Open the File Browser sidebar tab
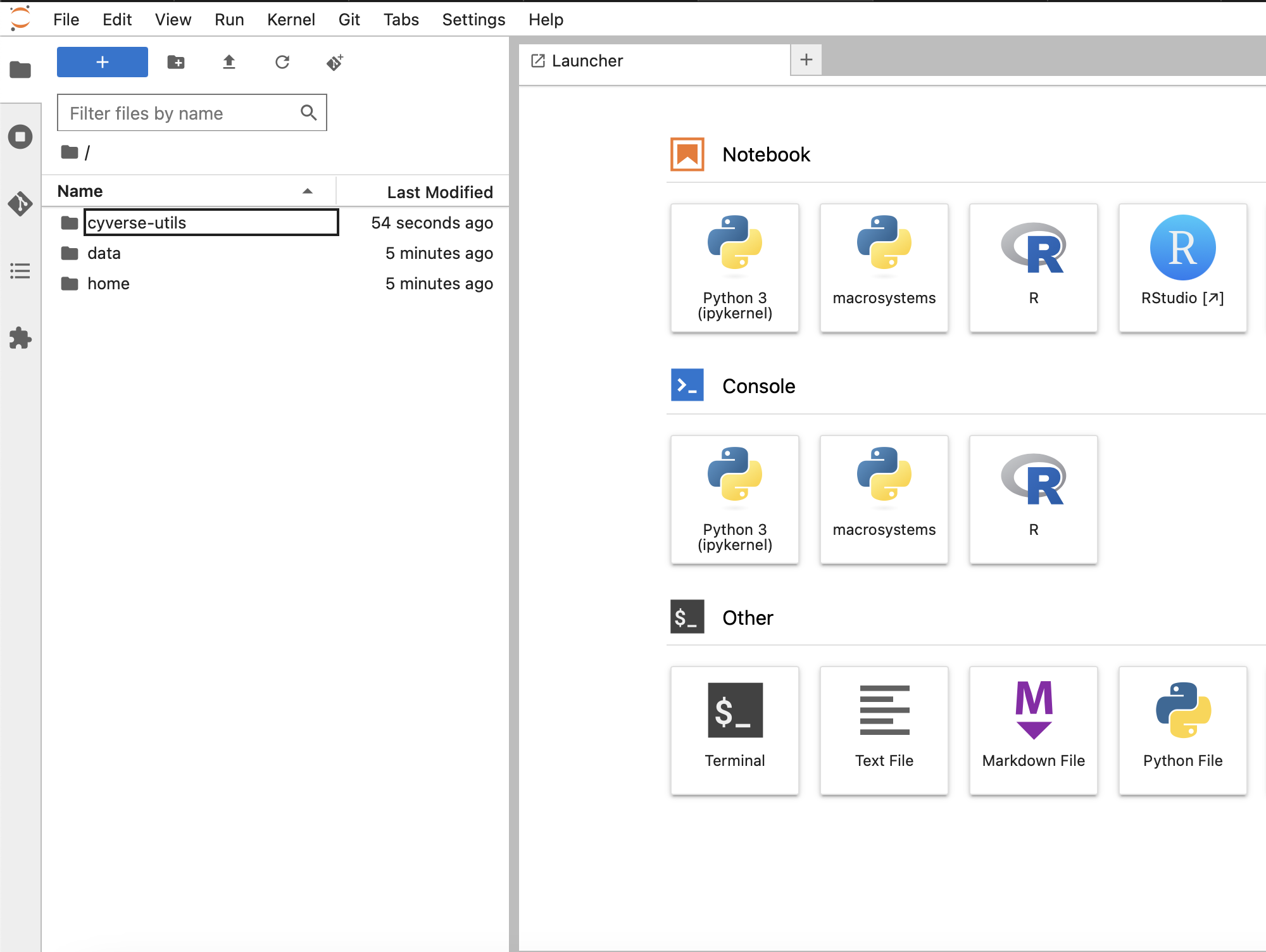 pyautogui.click(x=20, y=70)
